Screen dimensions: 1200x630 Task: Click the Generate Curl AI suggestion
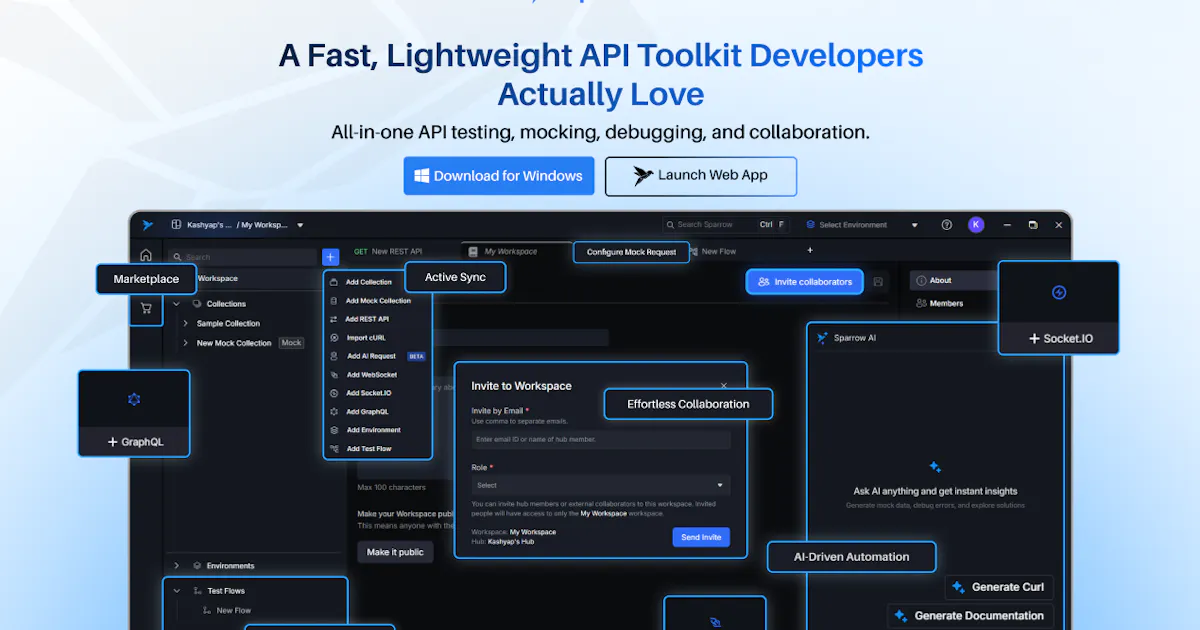pos(998,587)
